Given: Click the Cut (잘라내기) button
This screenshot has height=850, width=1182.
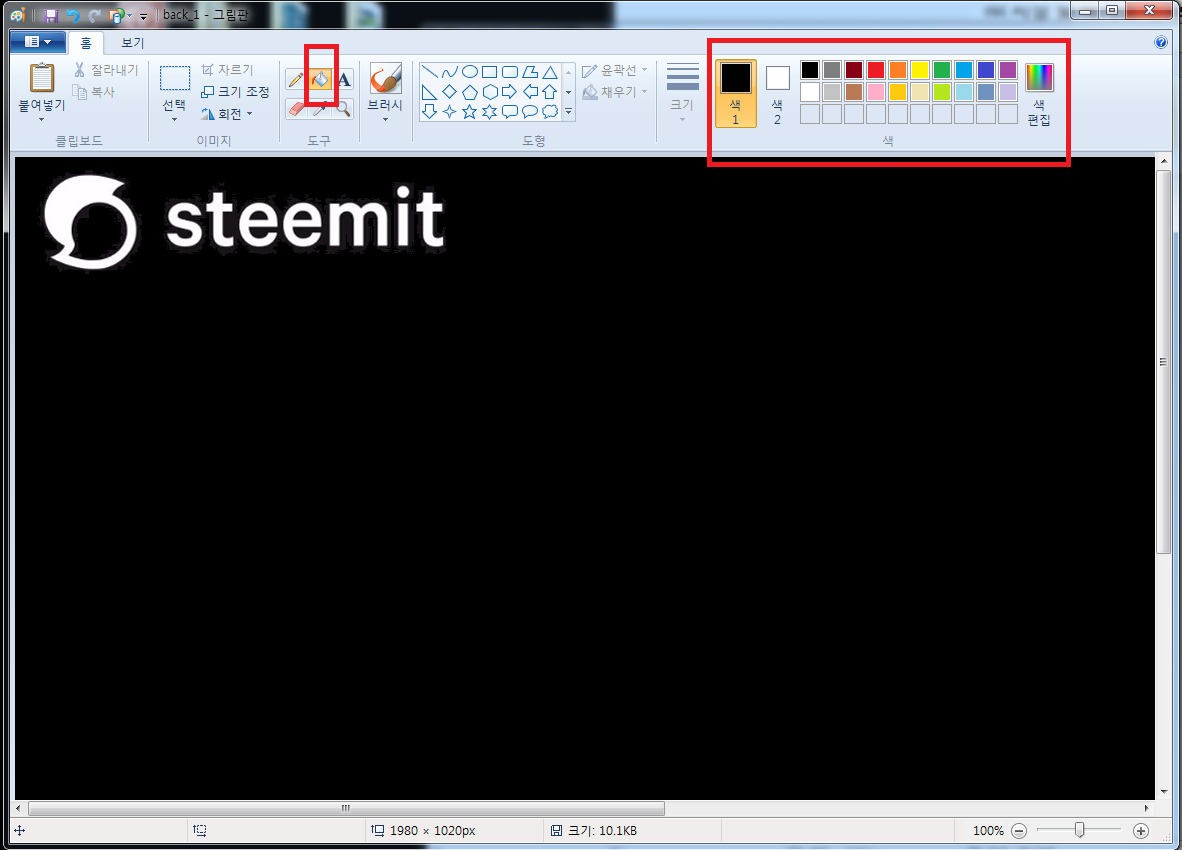Looking at the screenshot, I should [106, 70].
